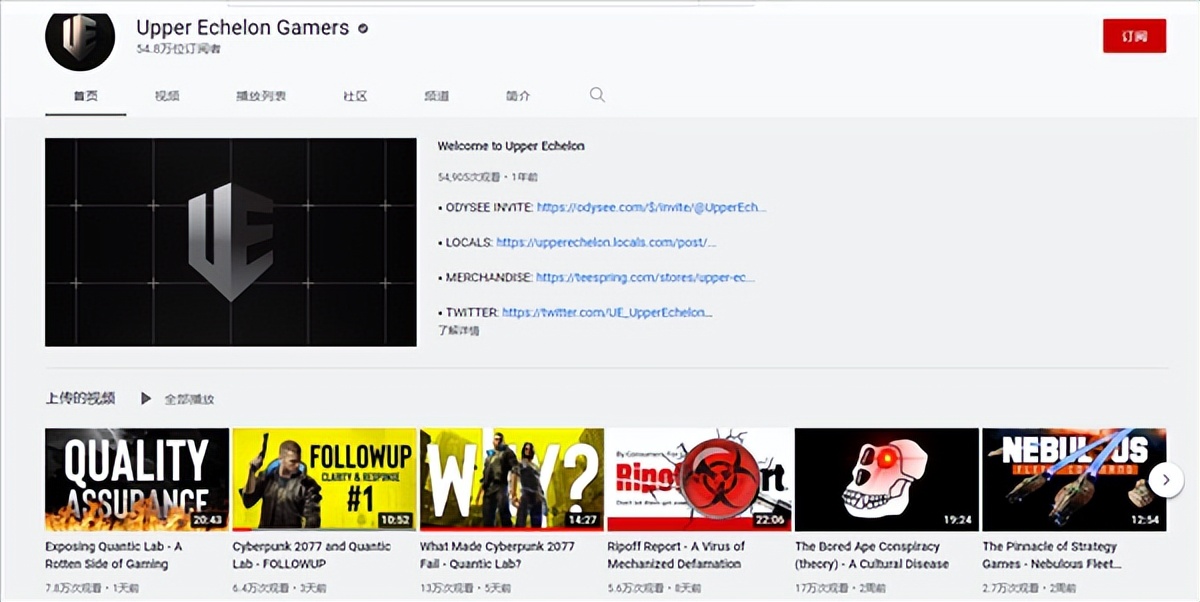This screenshot has height=602, width=1200.
Task: Click the 全部播放 play all label
Action: 189,399
